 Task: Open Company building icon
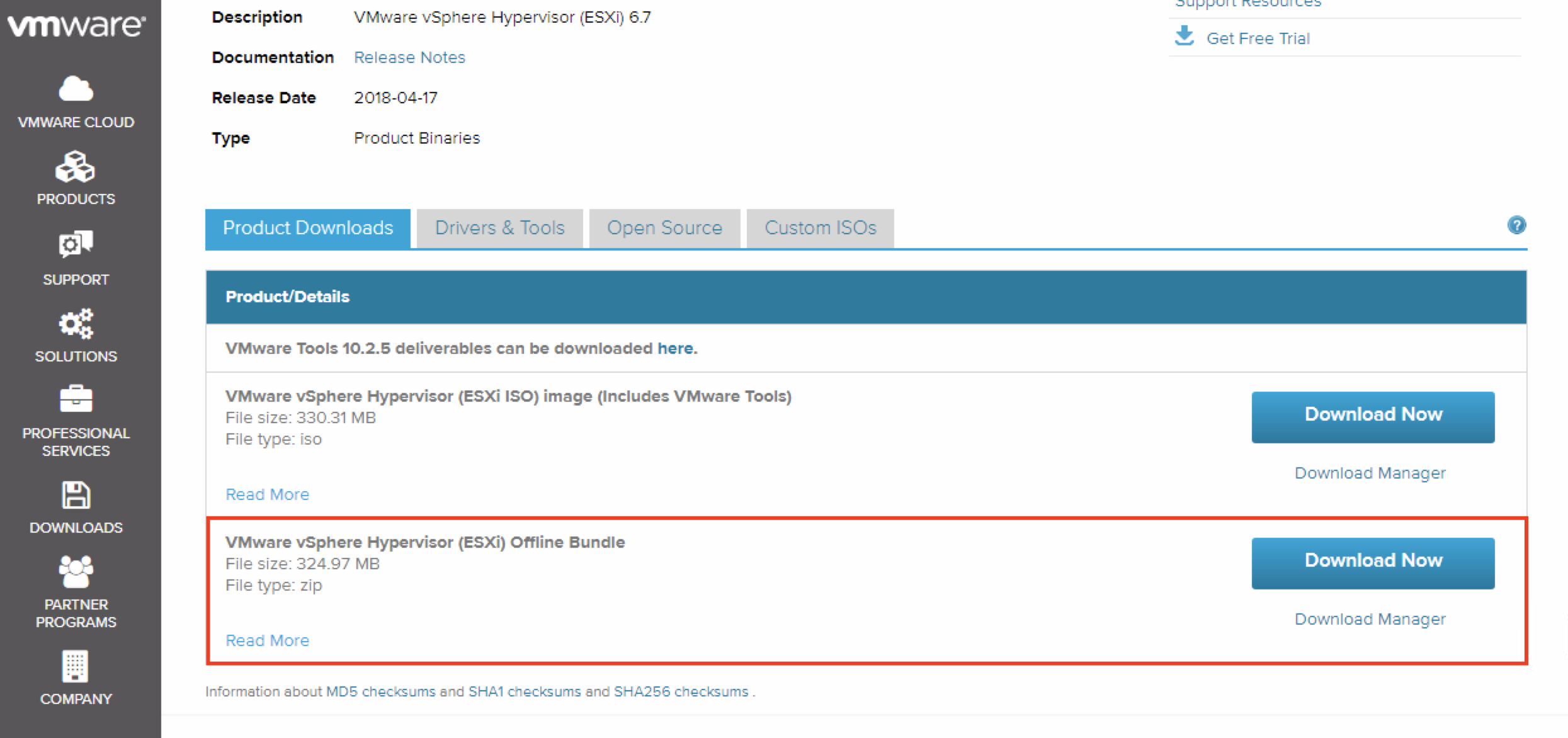(76, 666)
